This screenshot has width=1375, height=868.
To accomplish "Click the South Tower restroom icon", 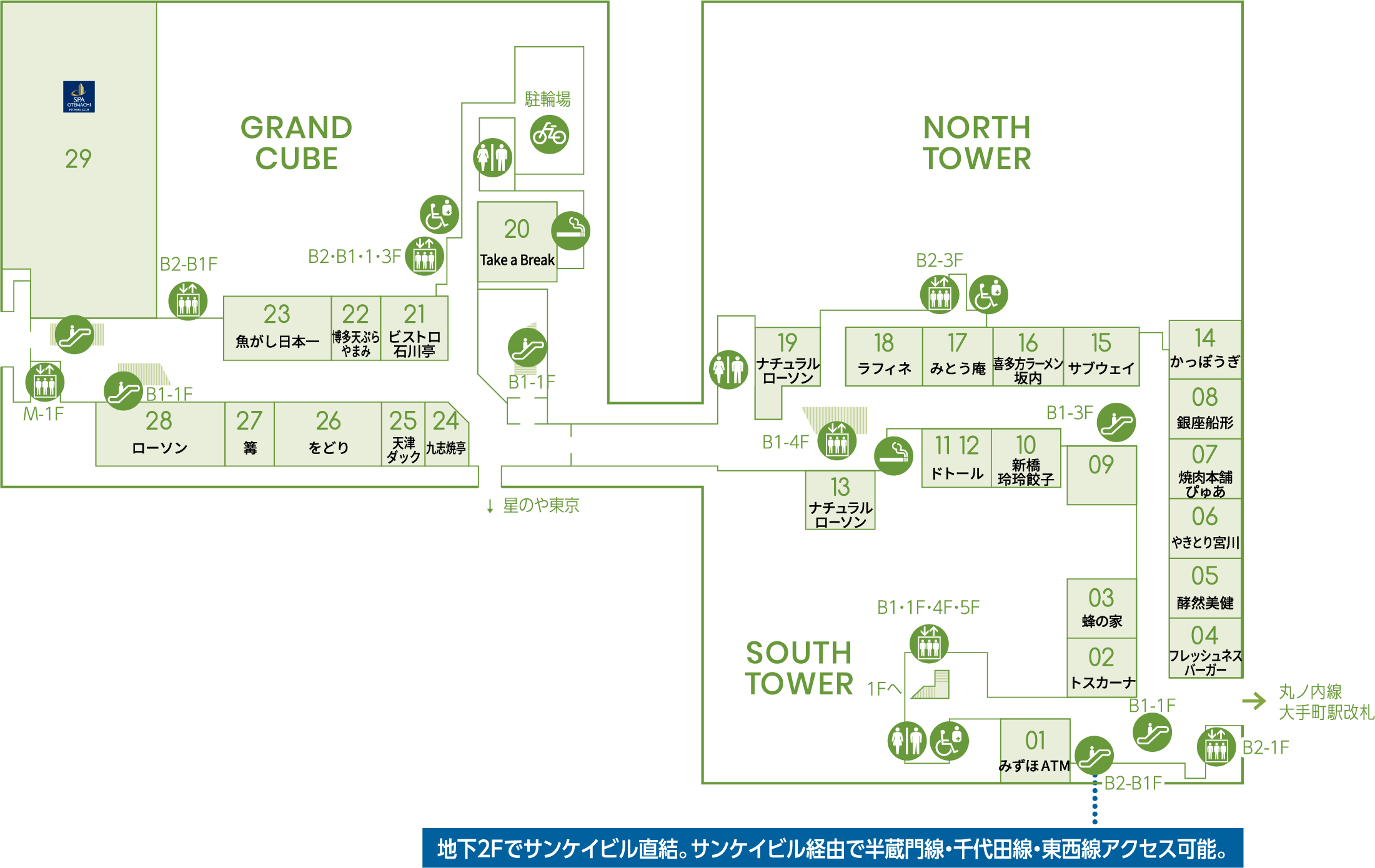I will (x=907, y=741).
